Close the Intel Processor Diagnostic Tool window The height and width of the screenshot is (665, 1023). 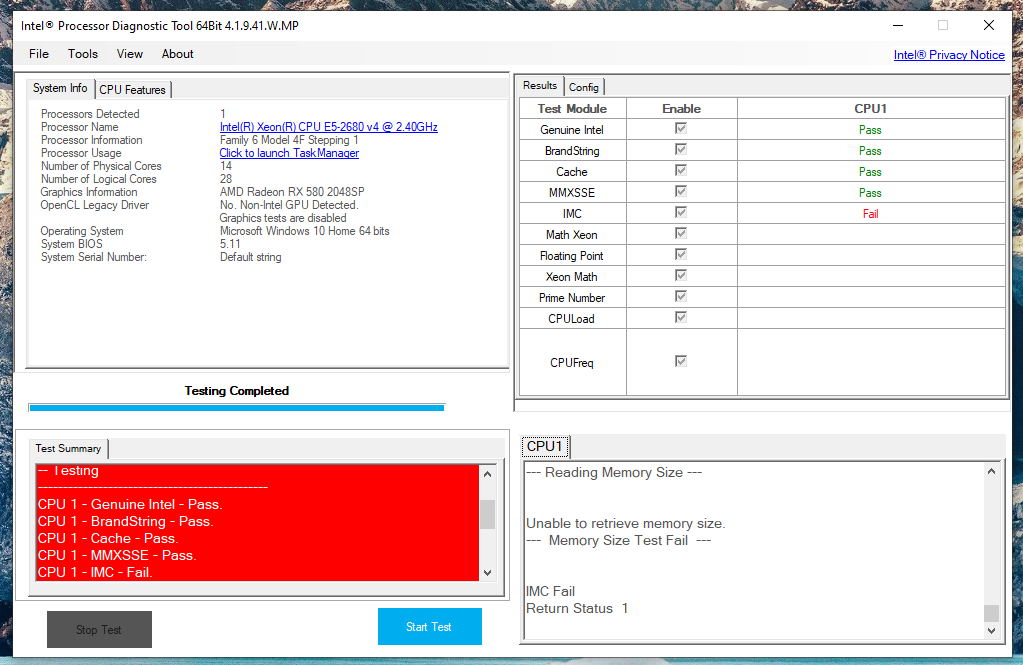point(988,25)
